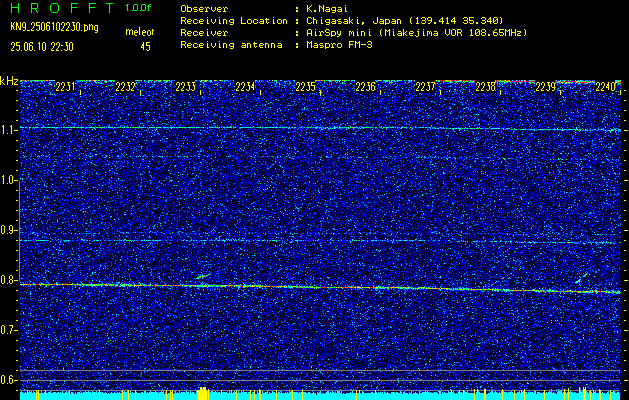Image resolution: width=629 pixels, height=400 pixels.
Task: Click the meteor echo near 2233
Action: 203,276
